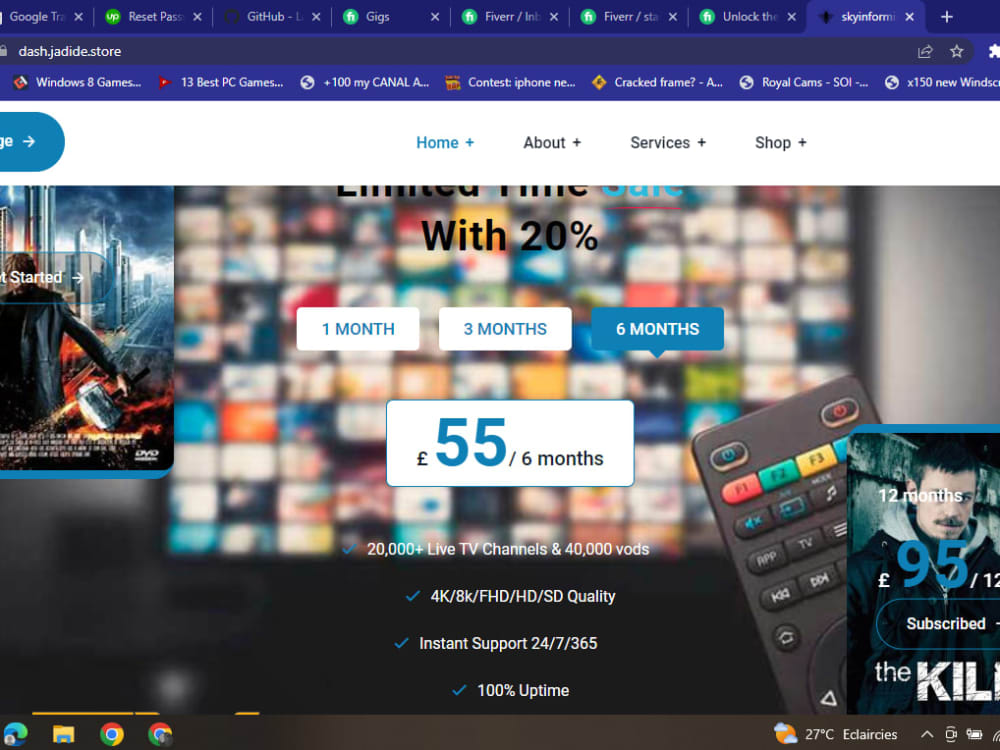Open second Chrome icon in taskbar
The image size is (1000, 750).
coord(160,735)
